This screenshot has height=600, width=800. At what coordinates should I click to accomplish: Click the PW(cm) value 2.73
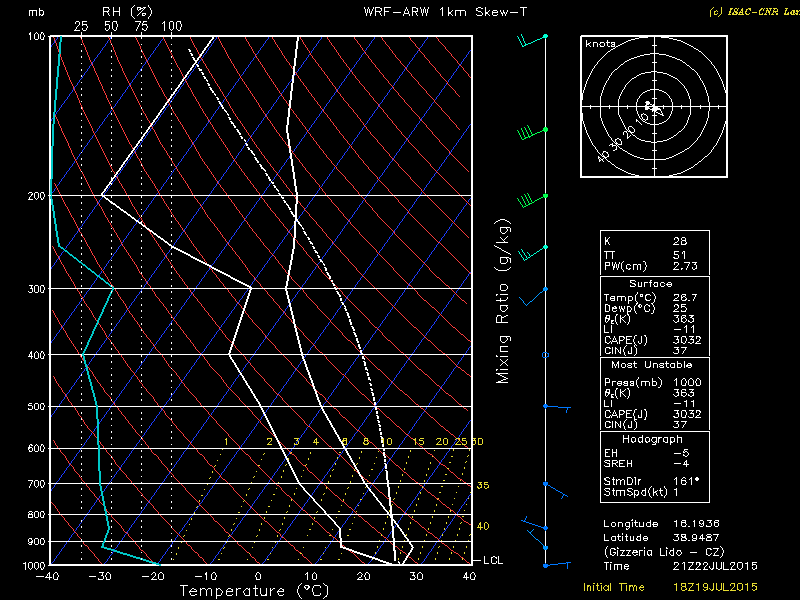point(685,266)
